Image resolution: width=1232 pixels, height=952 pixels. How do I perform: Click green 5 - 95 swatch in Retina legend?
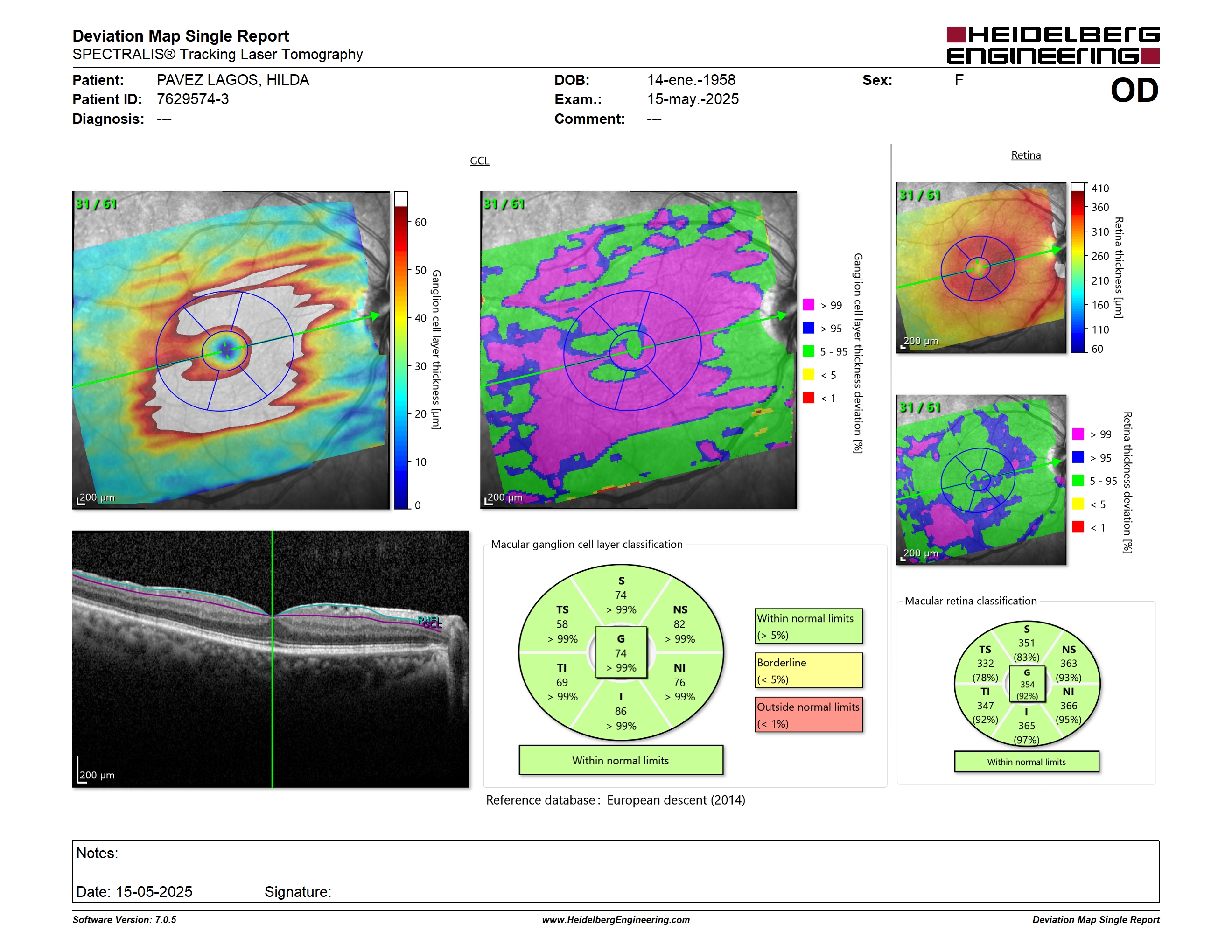(x=1078, y=481)
